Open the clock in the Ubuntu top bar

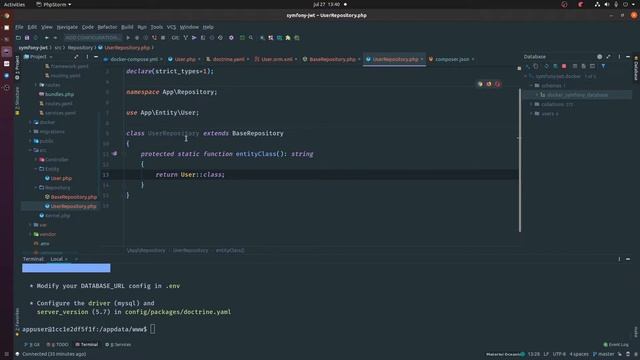(327, 4)
